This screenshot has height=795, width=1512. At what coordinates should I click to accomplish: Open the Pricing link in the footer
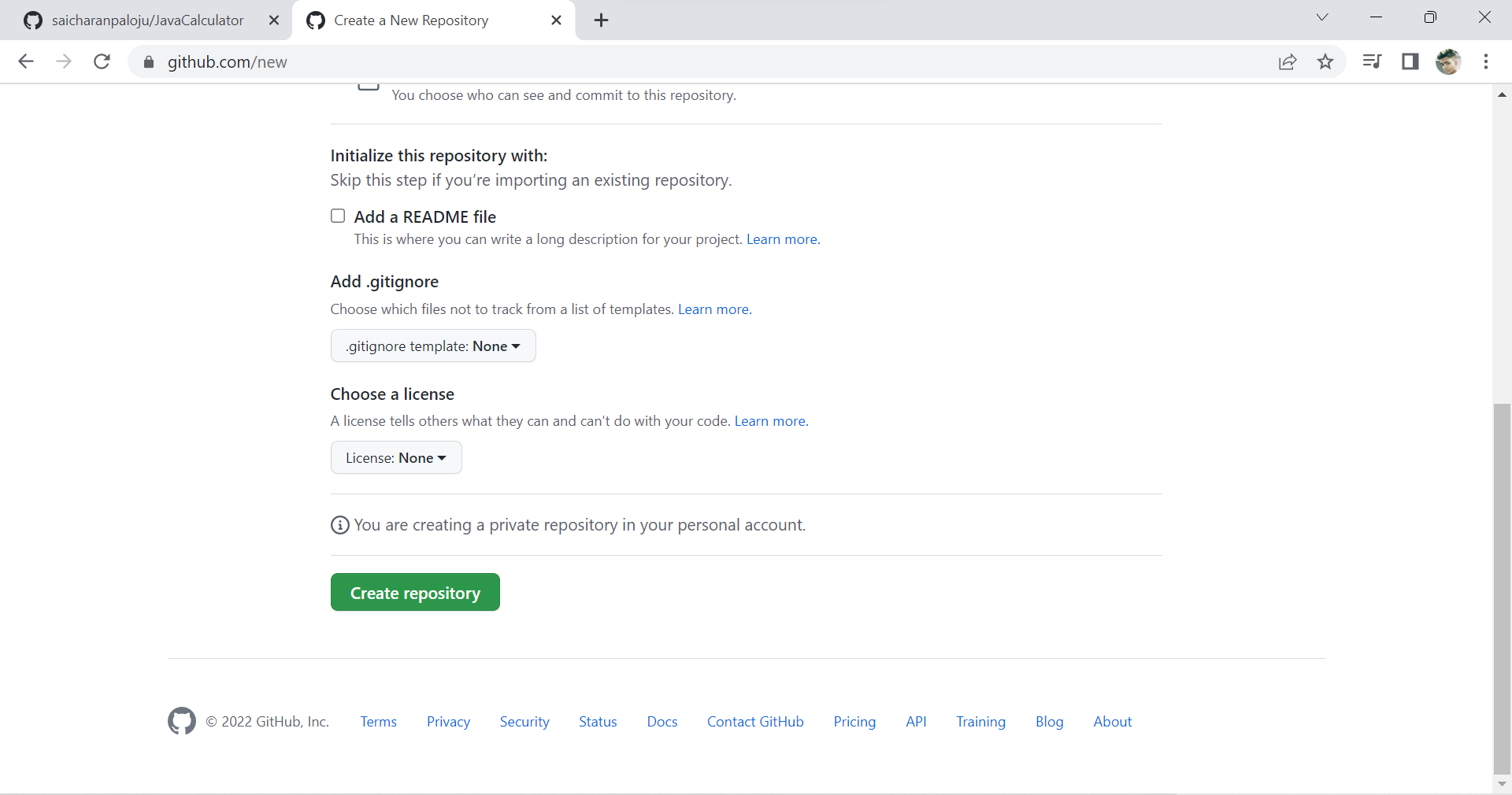pos(854,721)
